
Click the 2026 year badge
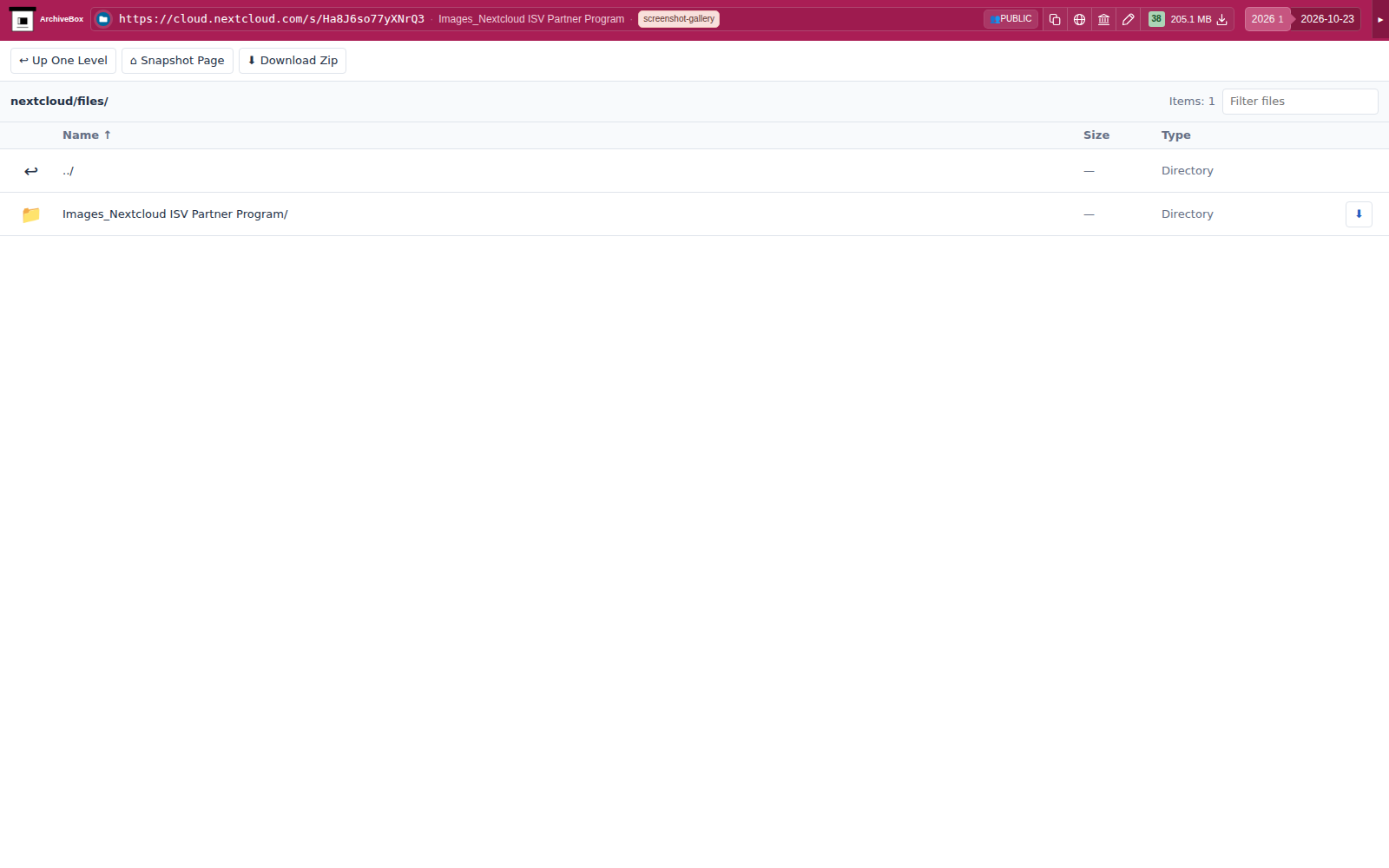(x=1267, y=19)
